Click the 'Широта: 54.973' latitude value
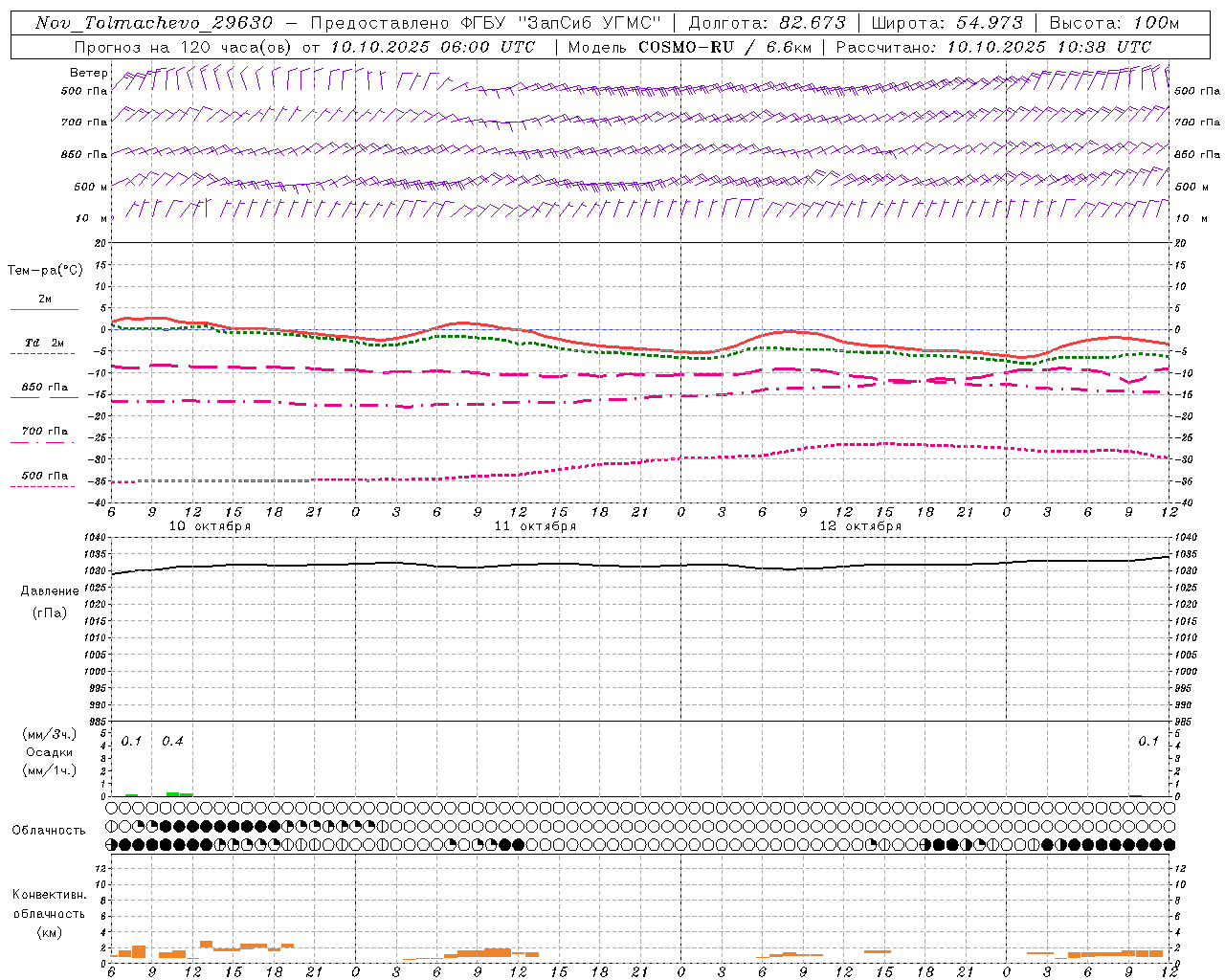Image resolution: width=1225 pixels, height=980 pixels. (x=947, y=23)
